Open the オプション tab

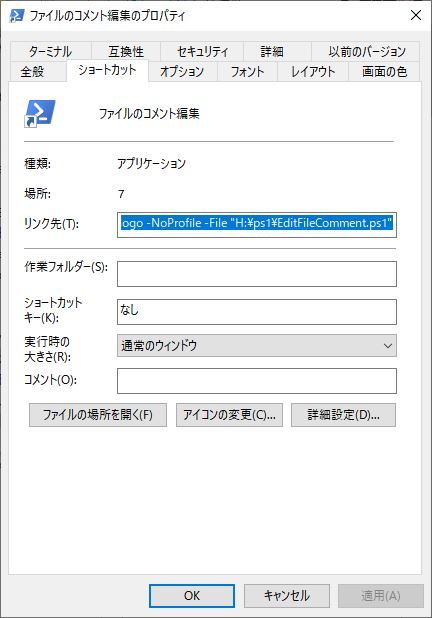click(182, 72)
